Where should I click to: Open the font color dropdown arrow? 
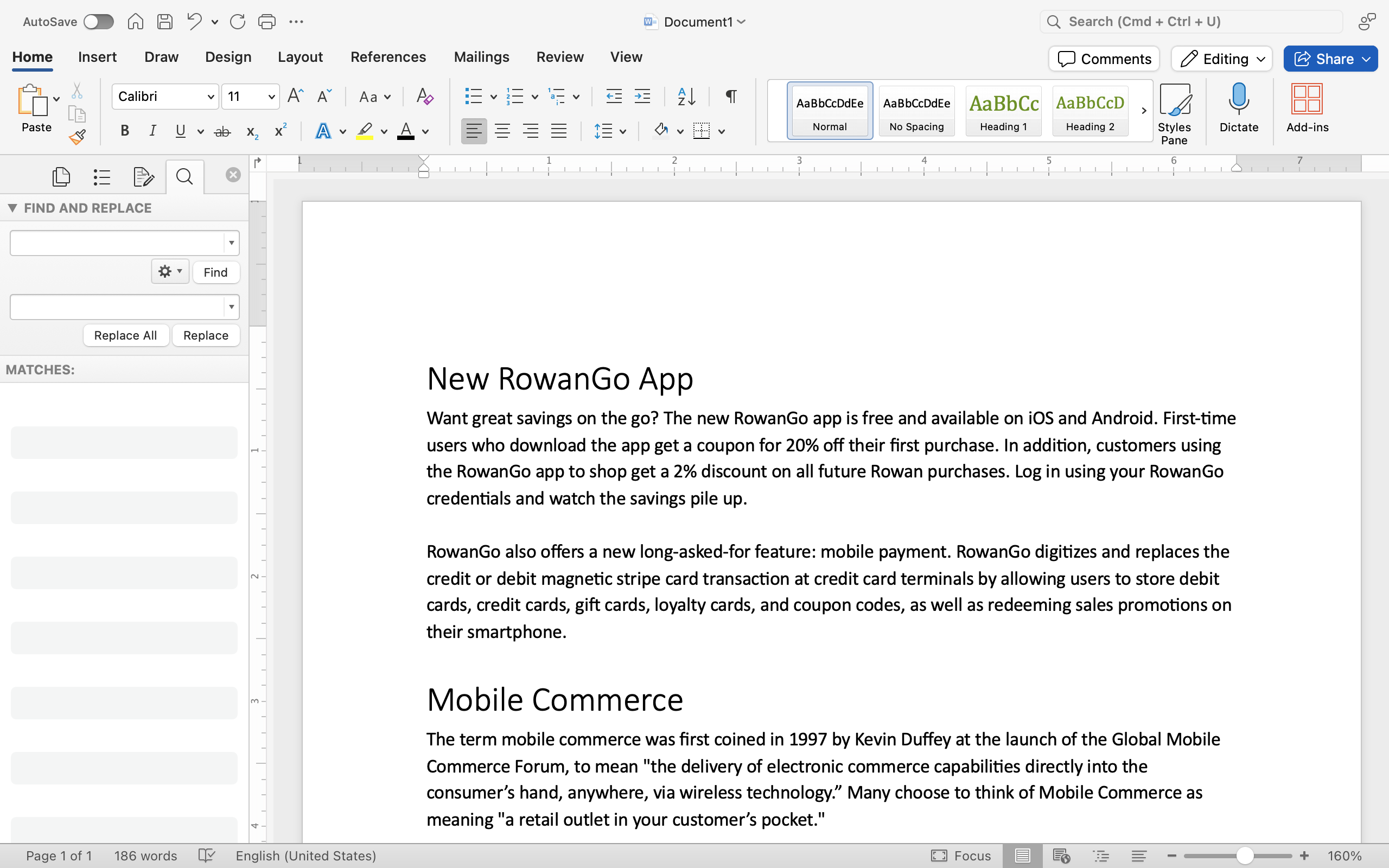425,131
